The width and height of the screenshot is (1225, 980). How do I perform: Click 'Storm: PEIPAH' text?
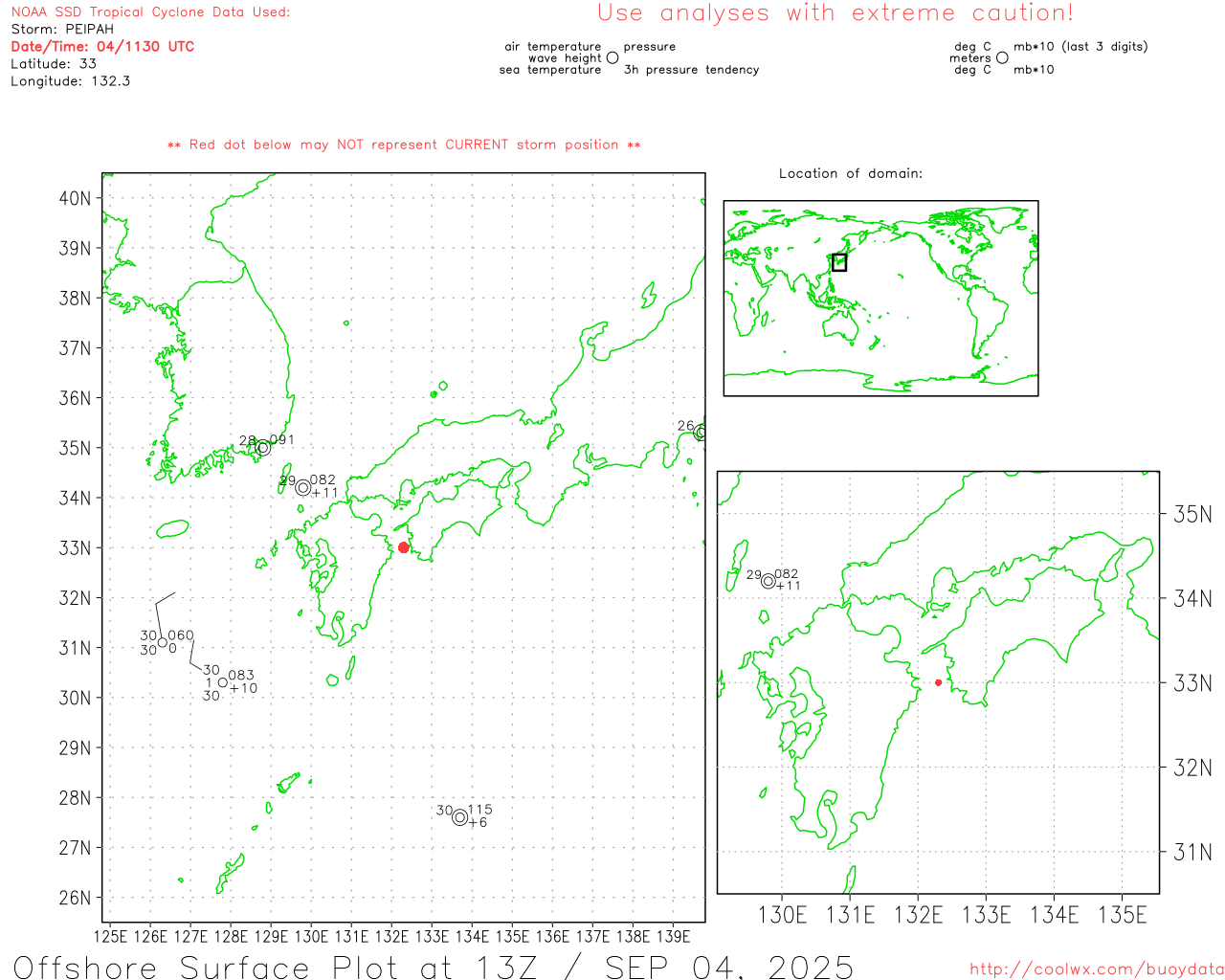(62, 29)
